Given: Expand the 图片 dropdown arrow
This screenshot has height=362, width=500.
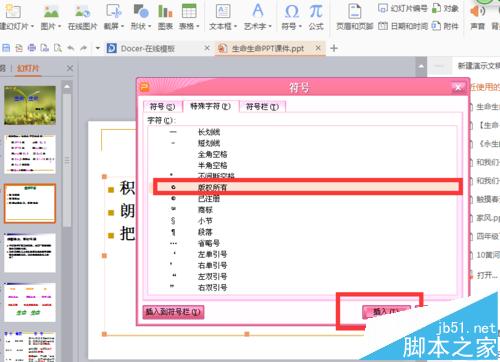Looking at the screenshot, I should click(x=59, y=26).
